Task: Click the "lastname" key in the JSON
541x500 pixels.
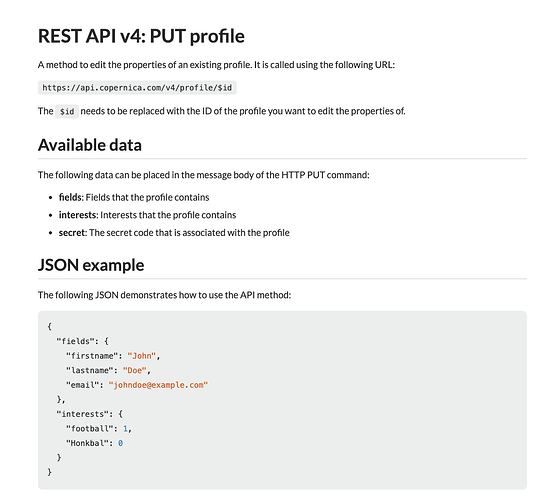Action: click(x=89, y=370)
